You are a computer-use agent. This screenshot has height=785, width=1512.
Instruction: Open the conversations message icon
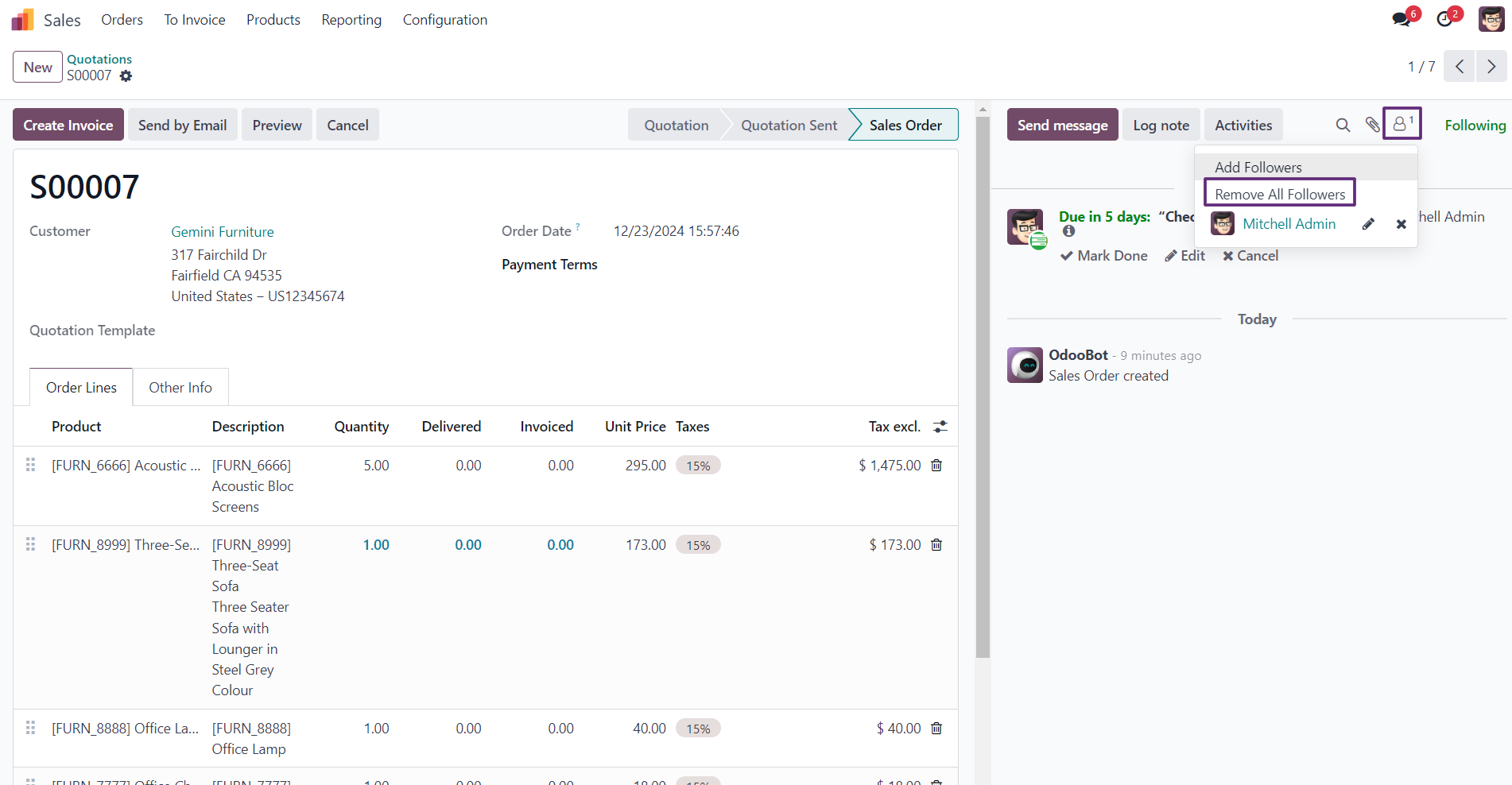[x=1402, y=19]
